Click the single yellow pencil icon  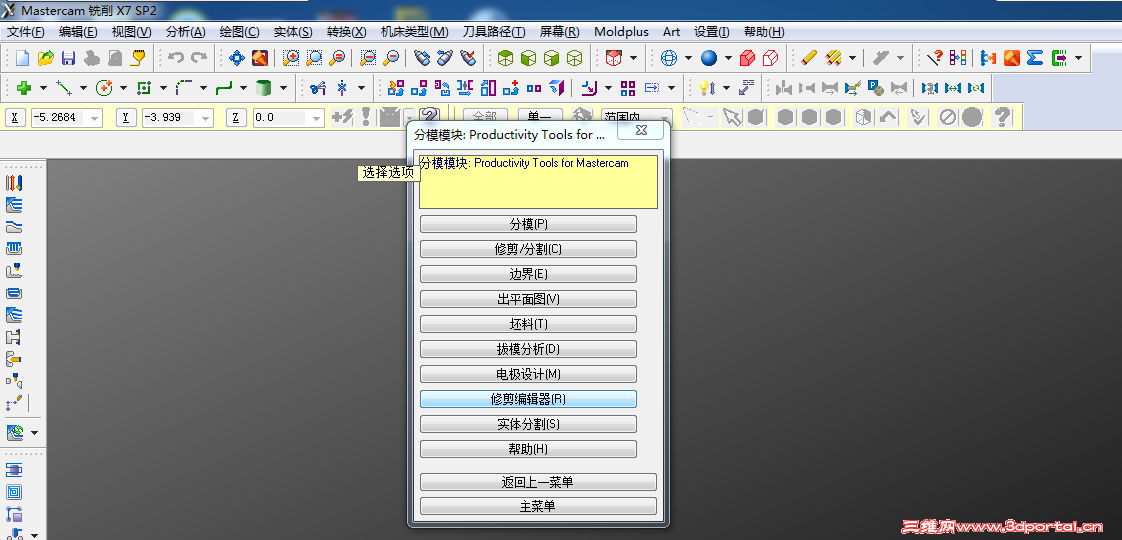(x=809, y=58)
